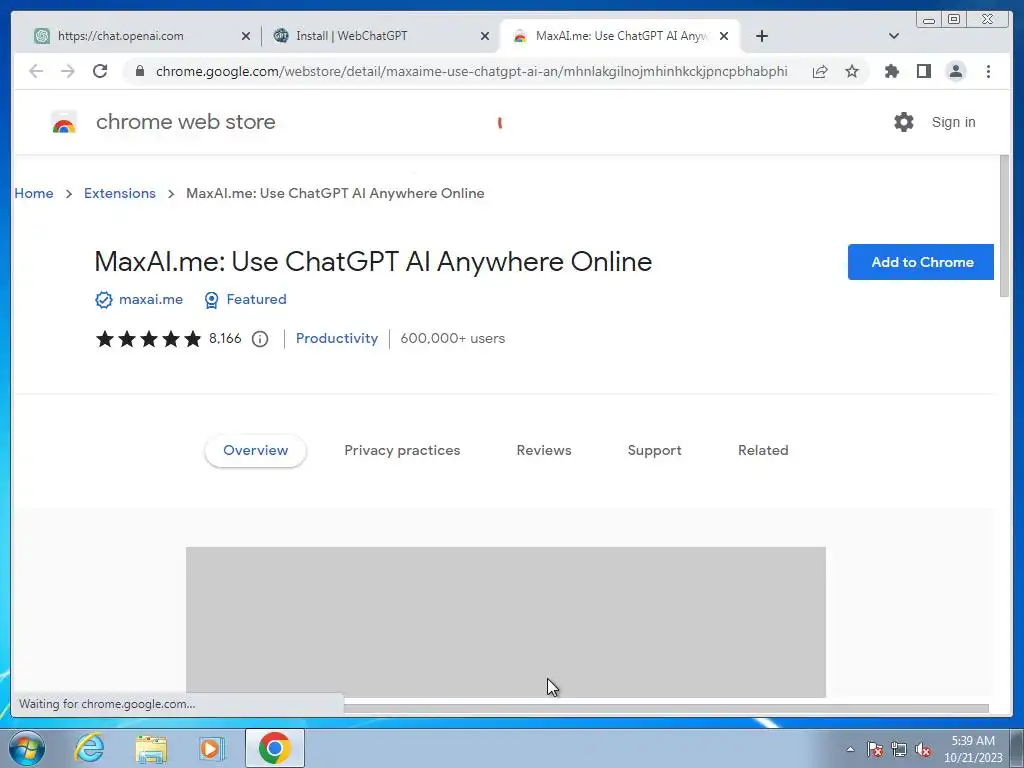Screen dimensions: 1024x768
Task: Close the chat.openai.com tab
Action: pos(246,36)
